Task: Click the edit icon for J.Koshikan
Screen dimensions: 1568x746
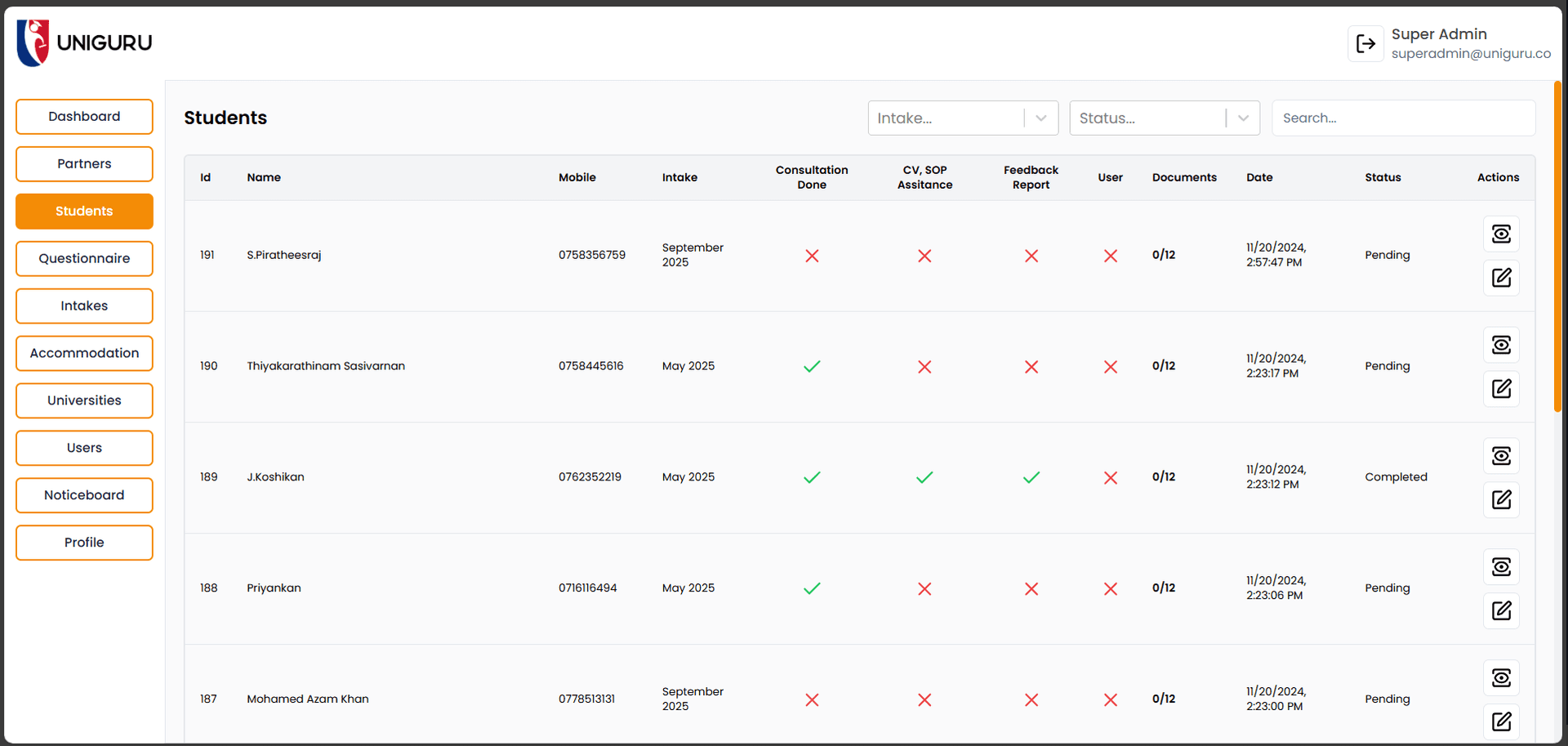Action: (1501, 499)
